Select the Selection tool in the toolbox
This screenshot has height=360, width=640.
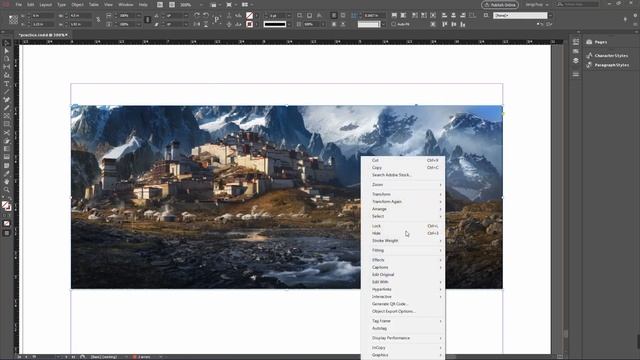click(7, 43)
